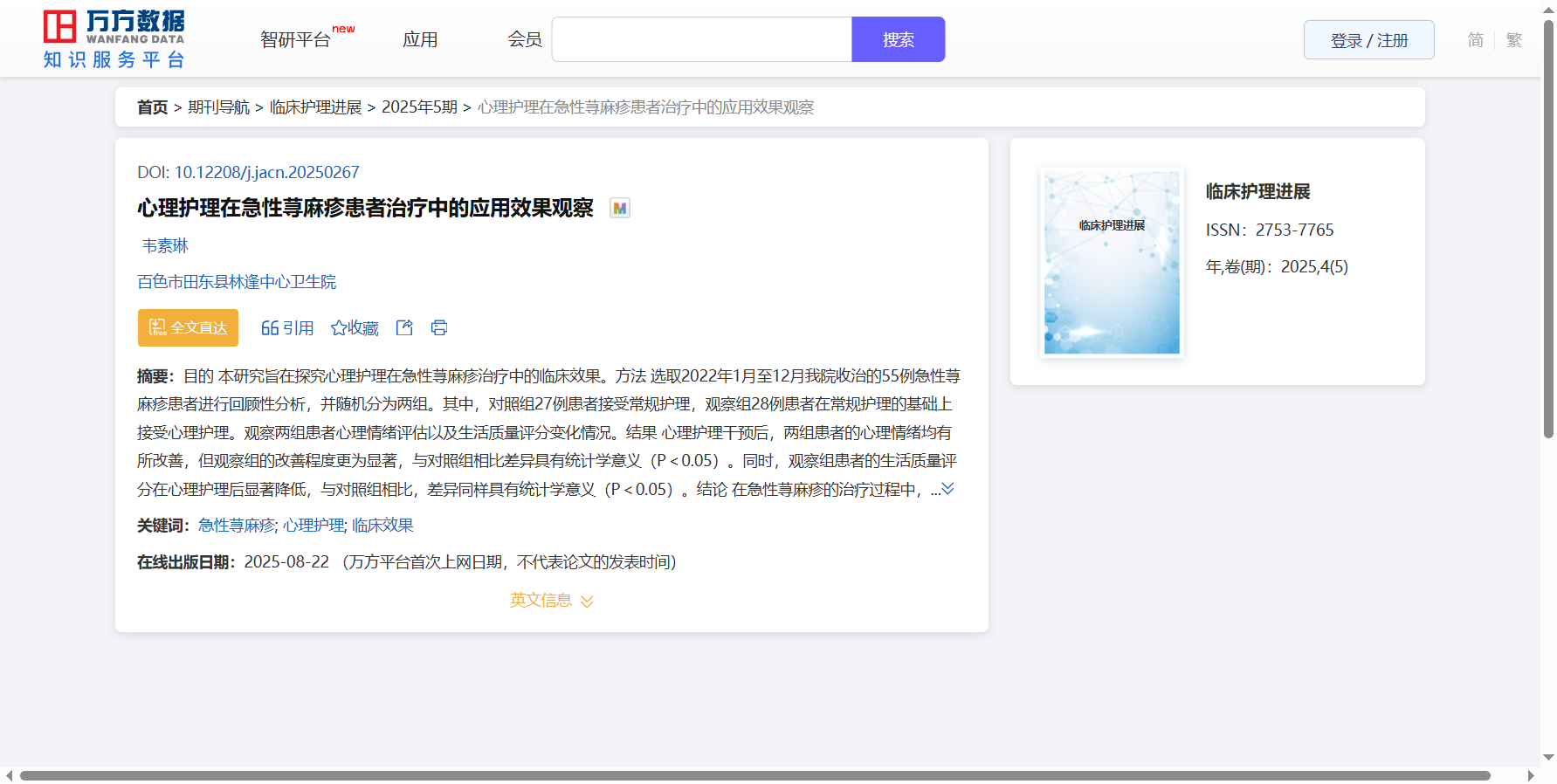Click the 收藏 star icon
Image resolution: width=1557 pixels, height=784 pixels.
point(355,328)
